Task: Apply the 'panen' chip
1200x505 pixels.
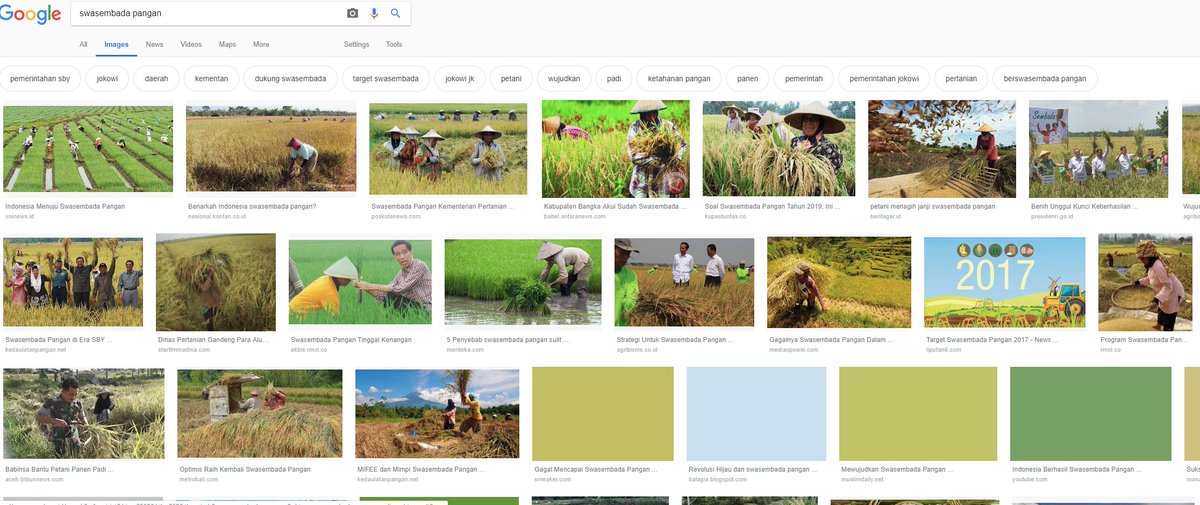Action: 748,78
